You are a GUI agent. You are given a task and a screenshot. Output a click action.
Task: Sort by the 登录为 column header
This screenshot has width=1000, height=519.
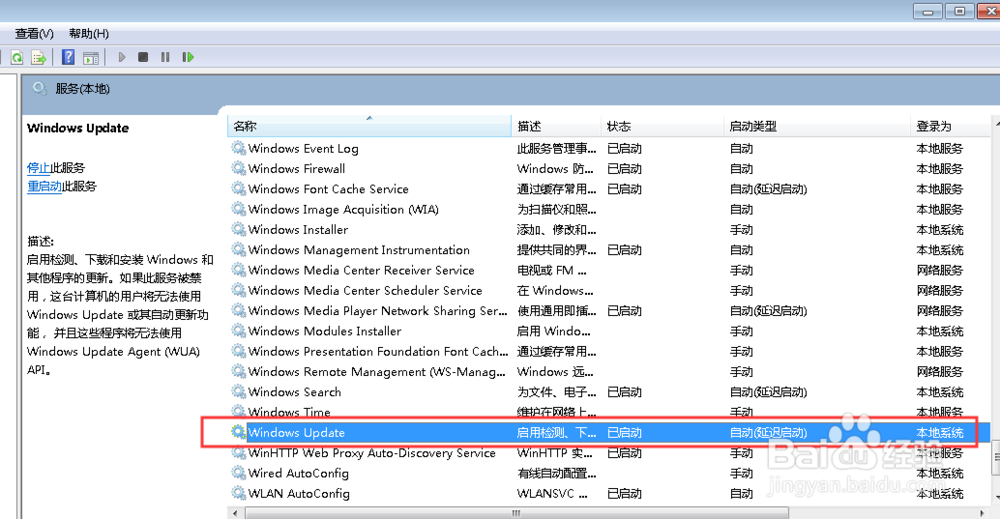tap(950, 126)
